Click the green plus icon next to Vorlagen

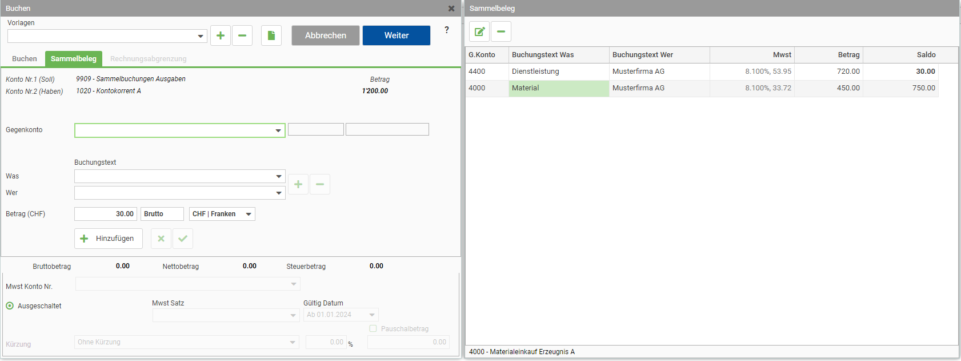221,36
